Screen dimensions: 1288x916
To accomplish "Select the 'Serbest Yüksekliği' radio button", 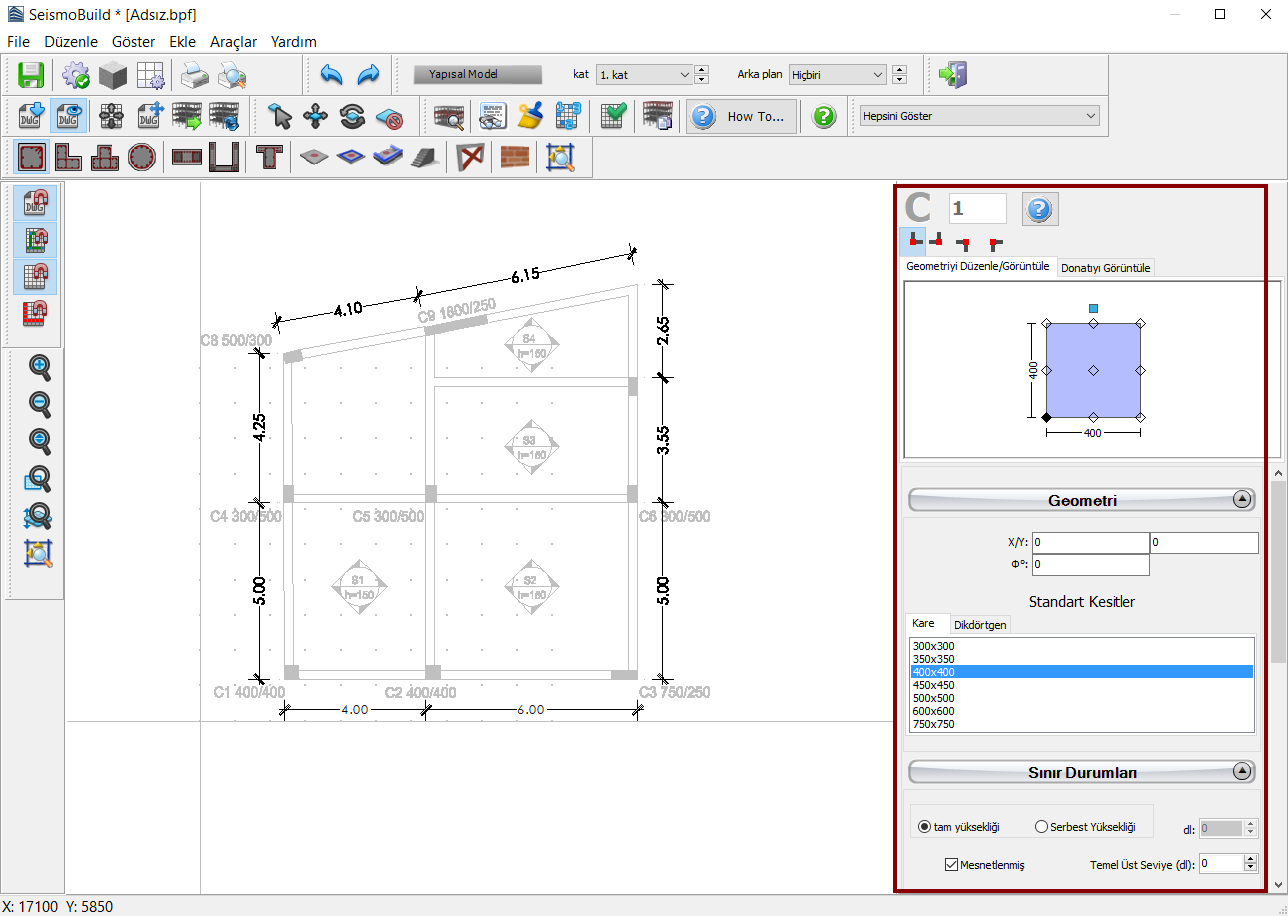I will pyautogui.click(x=1041, y=827).
